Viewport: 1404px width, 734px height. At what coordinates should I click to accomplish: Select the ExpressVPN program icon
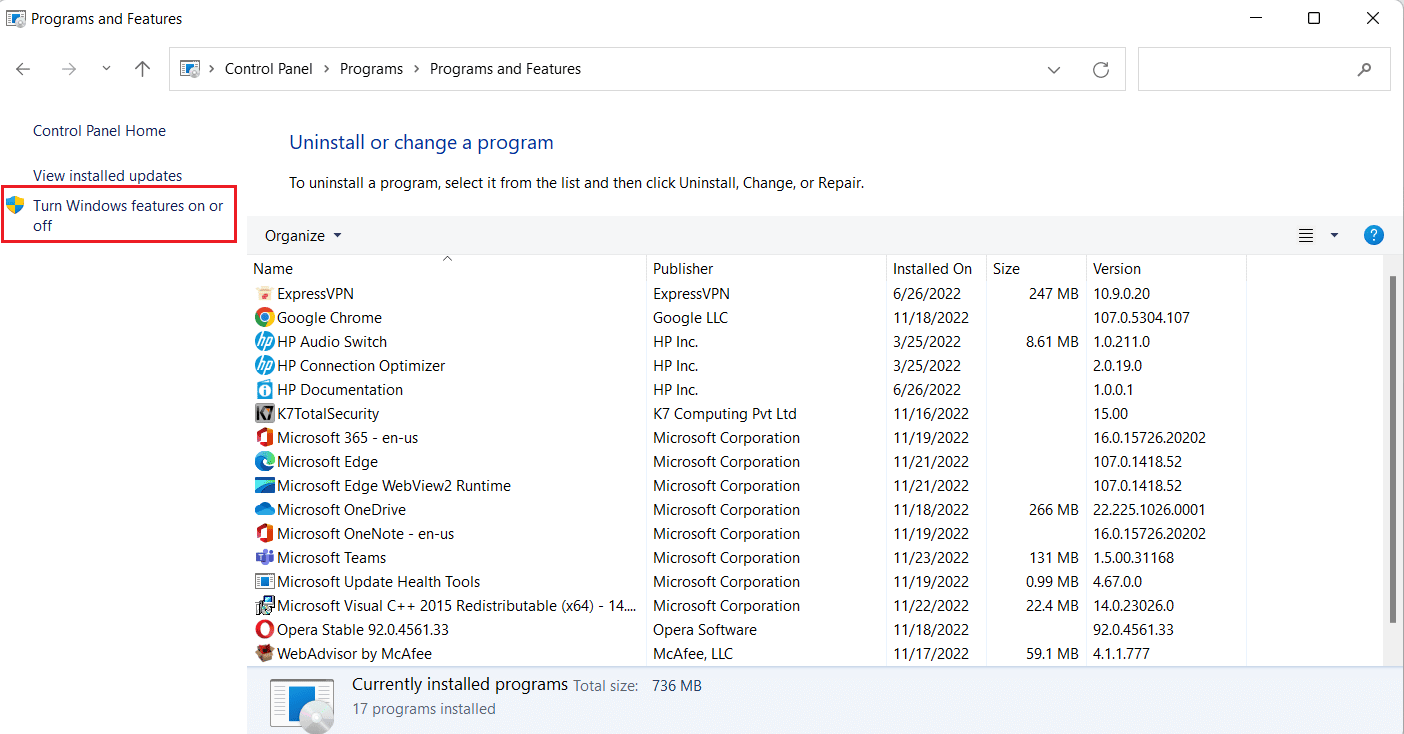[263, 293]
